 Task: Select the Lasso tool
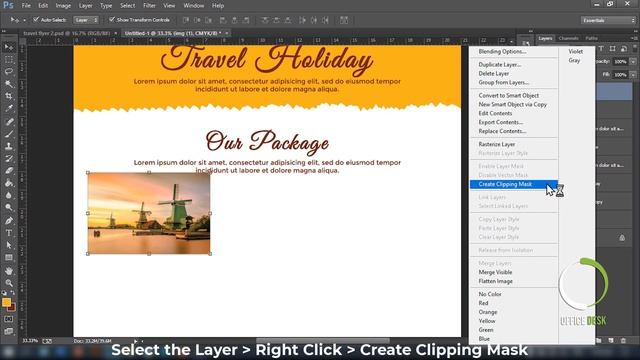9,72
